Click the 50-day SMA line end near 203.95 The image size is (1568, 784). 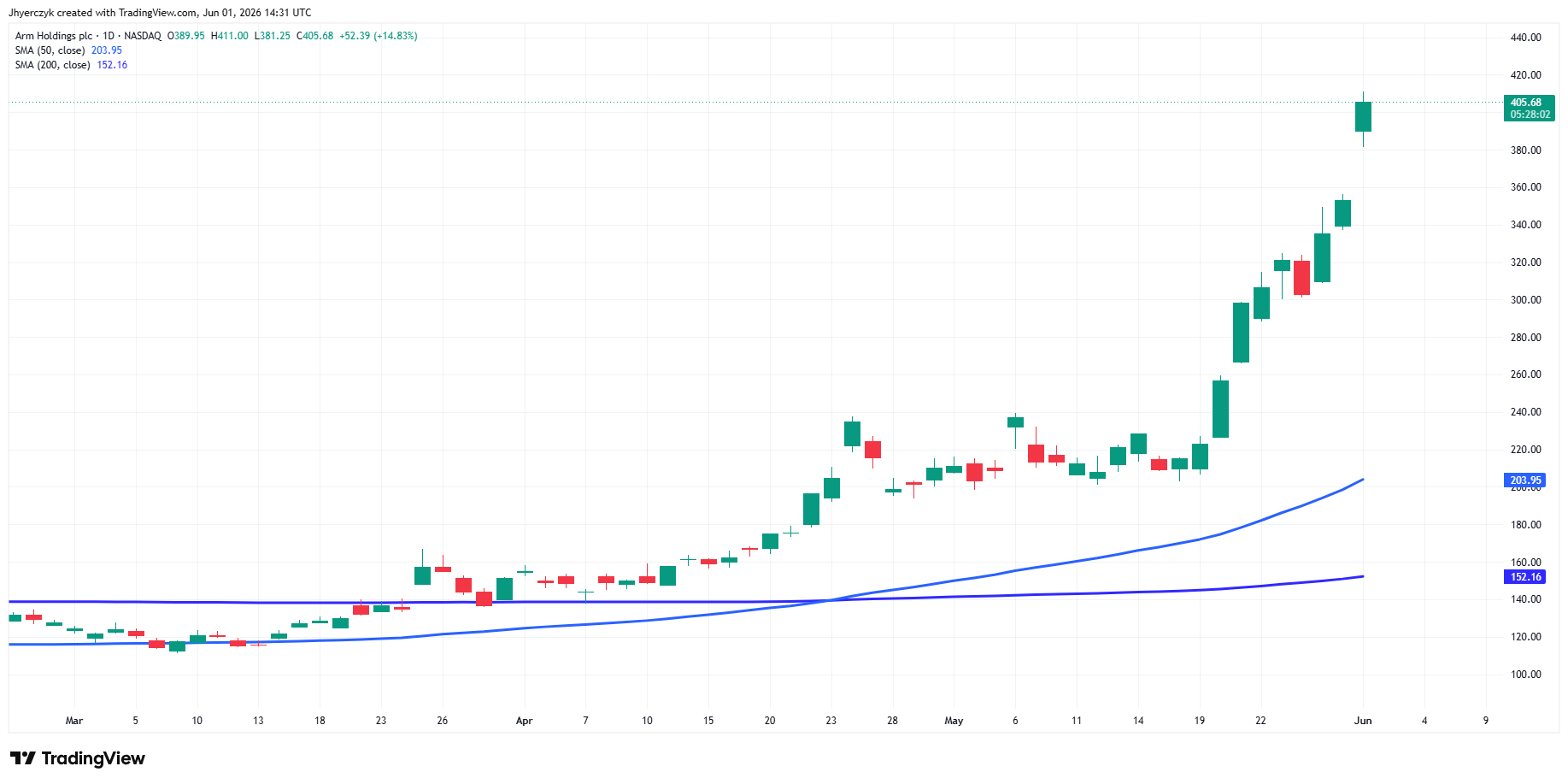click(x=1361, y=480)
